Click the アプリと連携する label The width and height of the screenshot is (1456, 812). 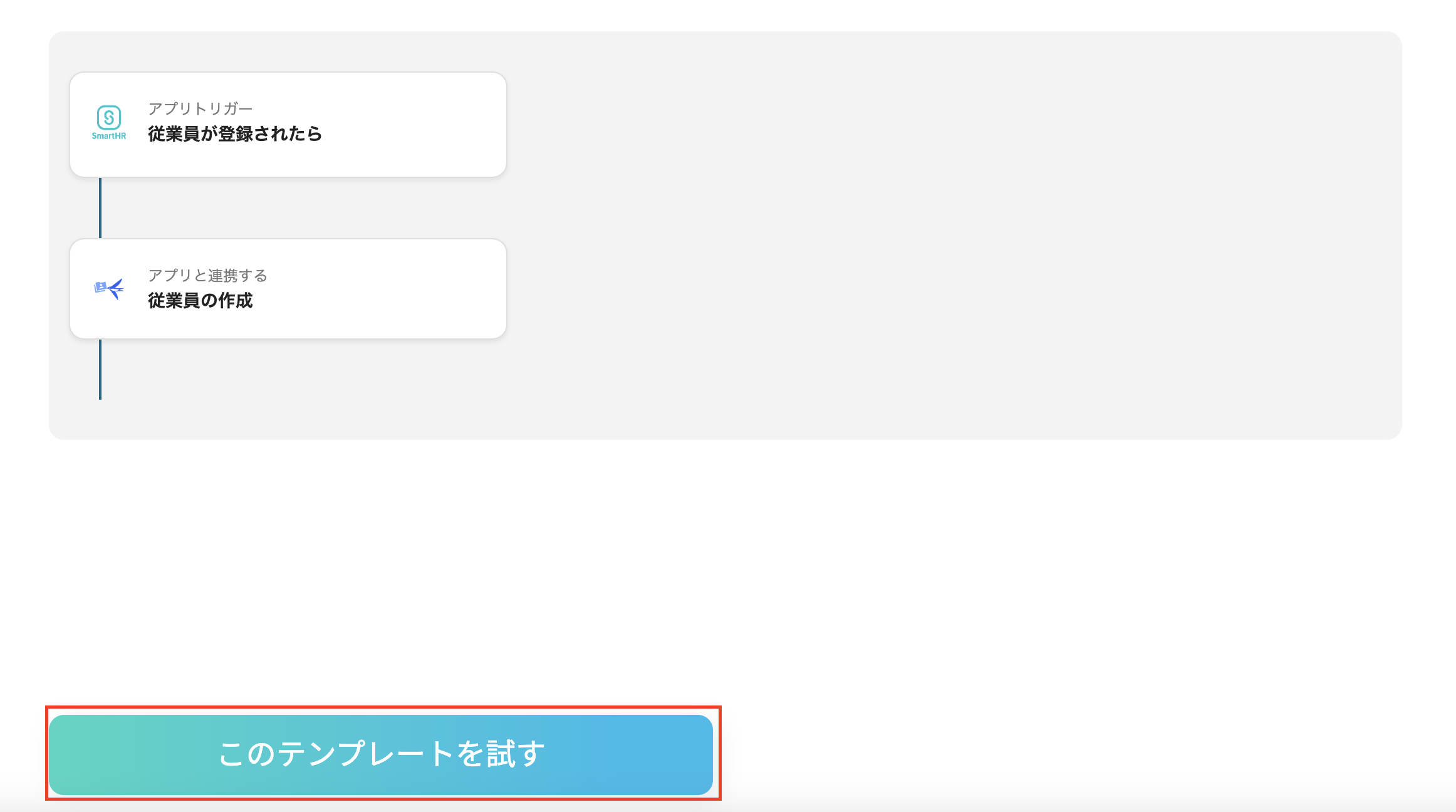[x=208, y=275]
